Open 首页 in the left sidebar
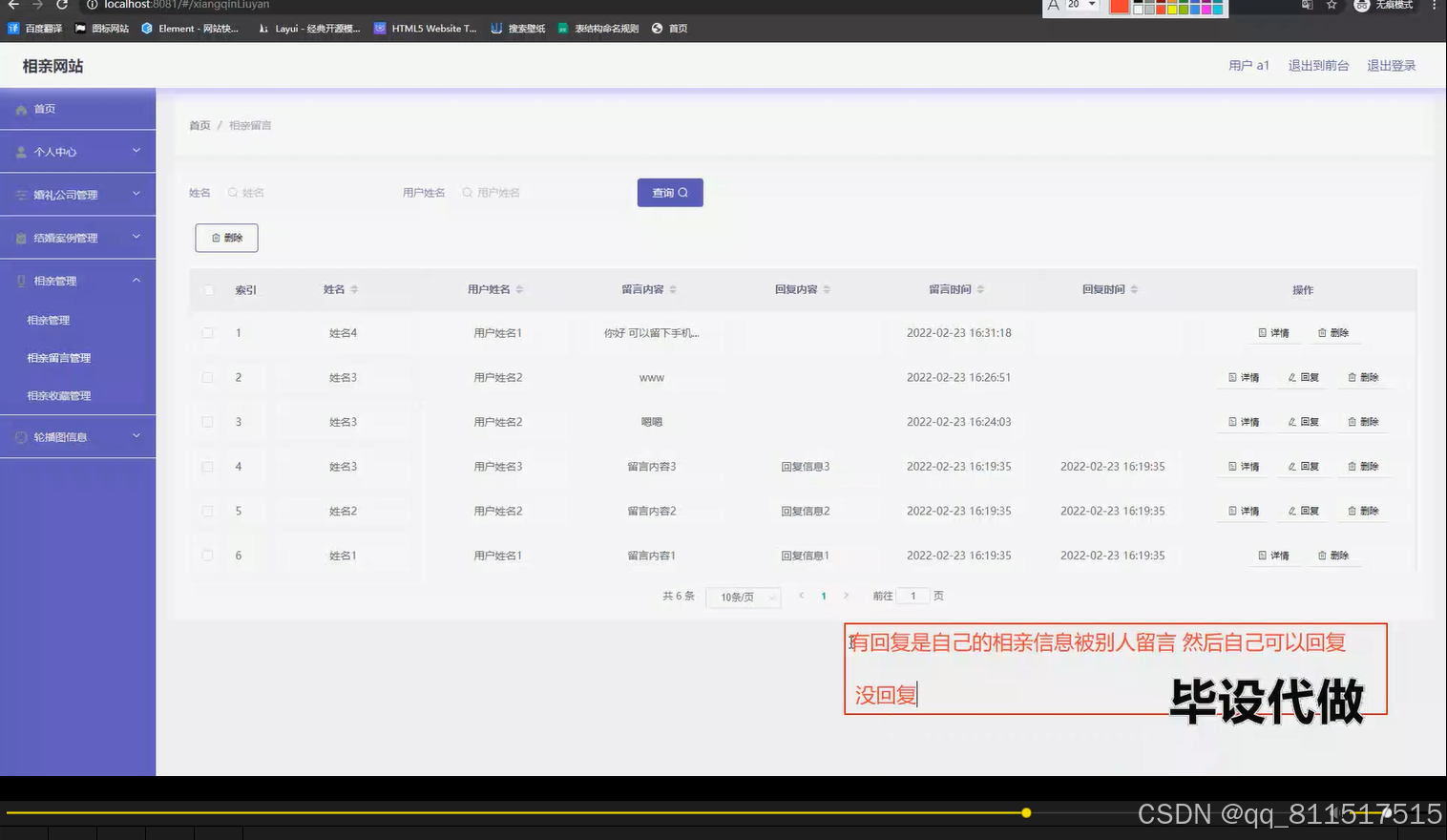This screenshot has width=1447, height=840. [x=77, y=109]
